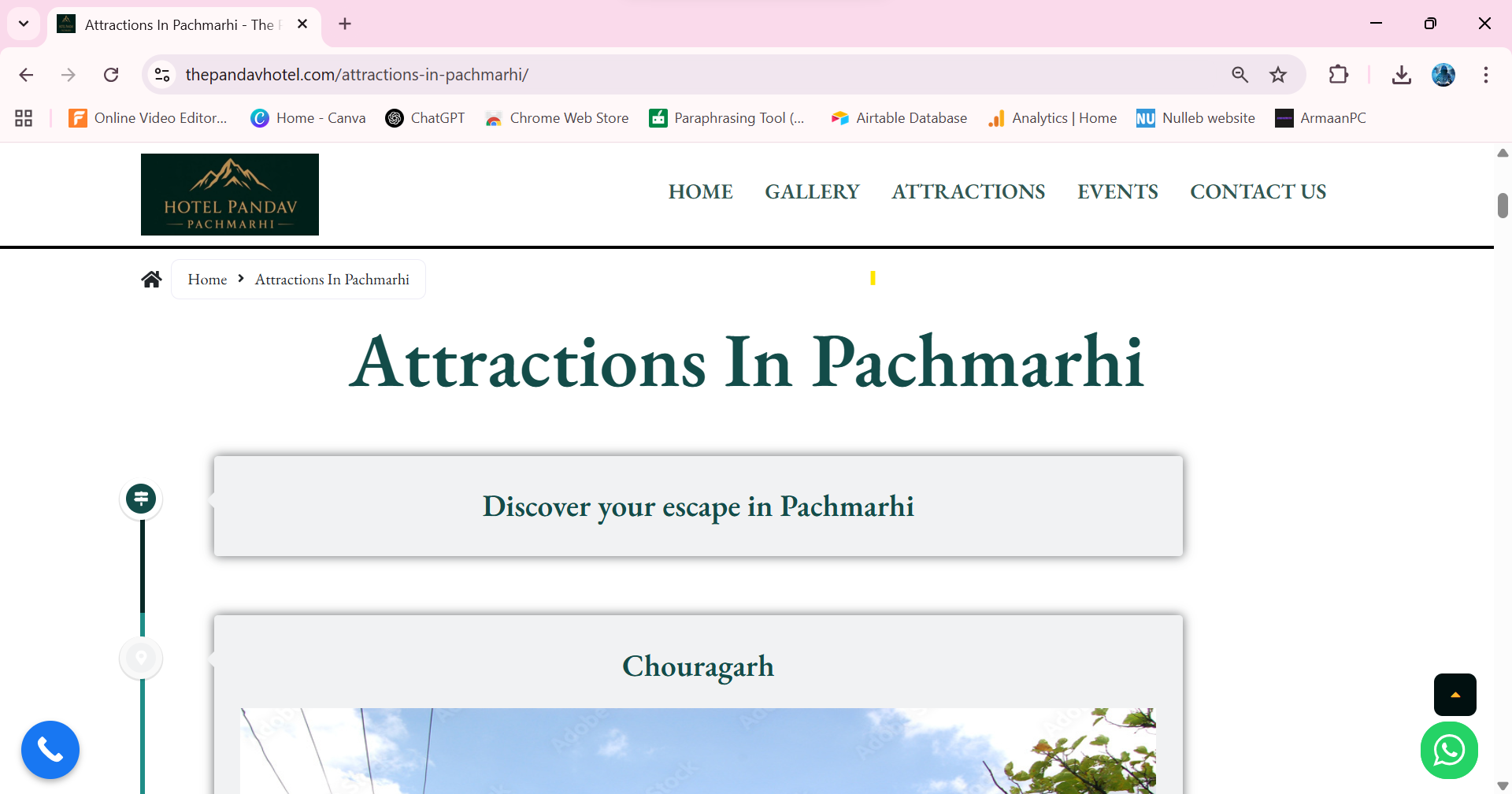
Task: Click the blue phone call button
Action: coord(50,750)
